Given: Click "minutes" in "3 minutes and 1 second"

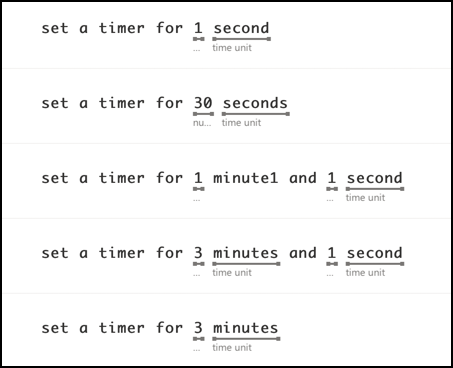Looking at the screenshot, I should pos(245,253).
